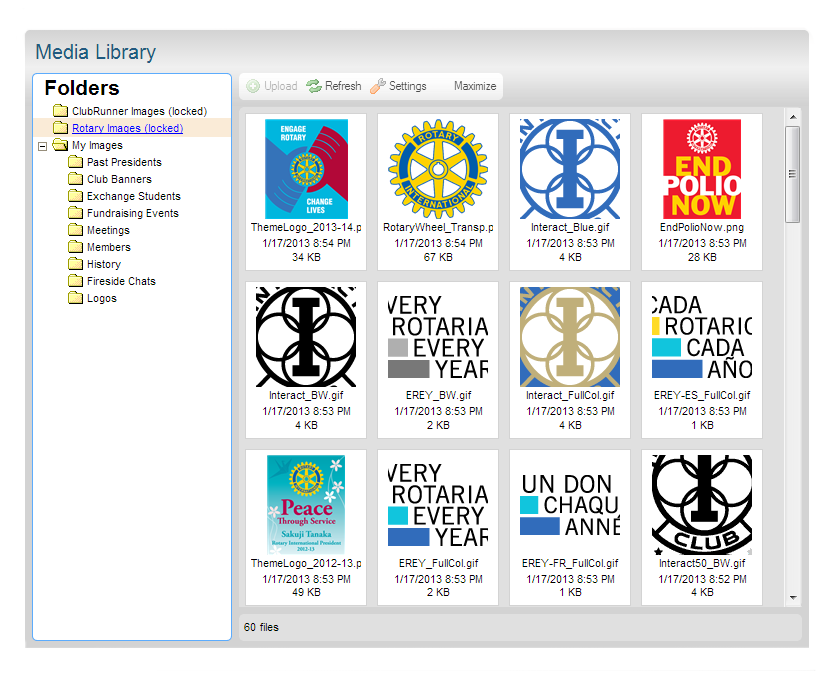
Task: Select the Interact_FullCol.gif thumbnail
Action: click(570, 337)
